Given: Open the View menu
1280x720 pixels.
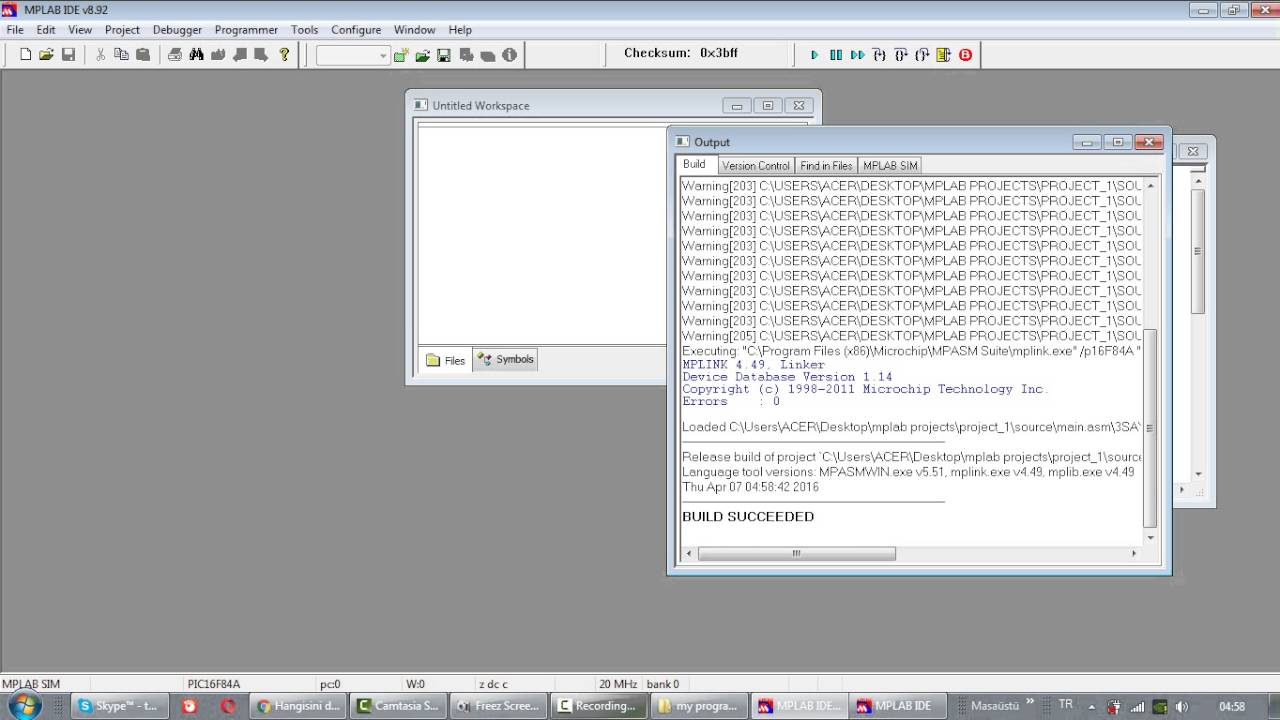Looking at the screenshot, I should pos(80,30).
